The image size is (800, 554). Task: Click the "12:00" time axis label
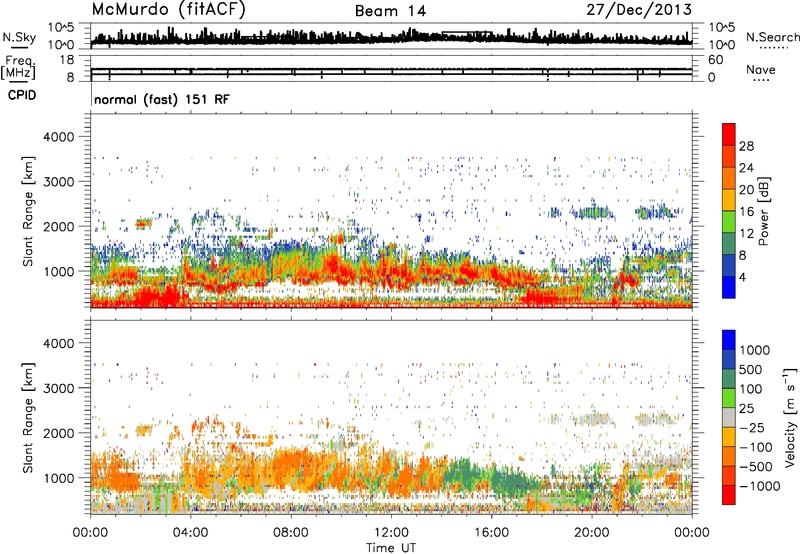(391, 533)
